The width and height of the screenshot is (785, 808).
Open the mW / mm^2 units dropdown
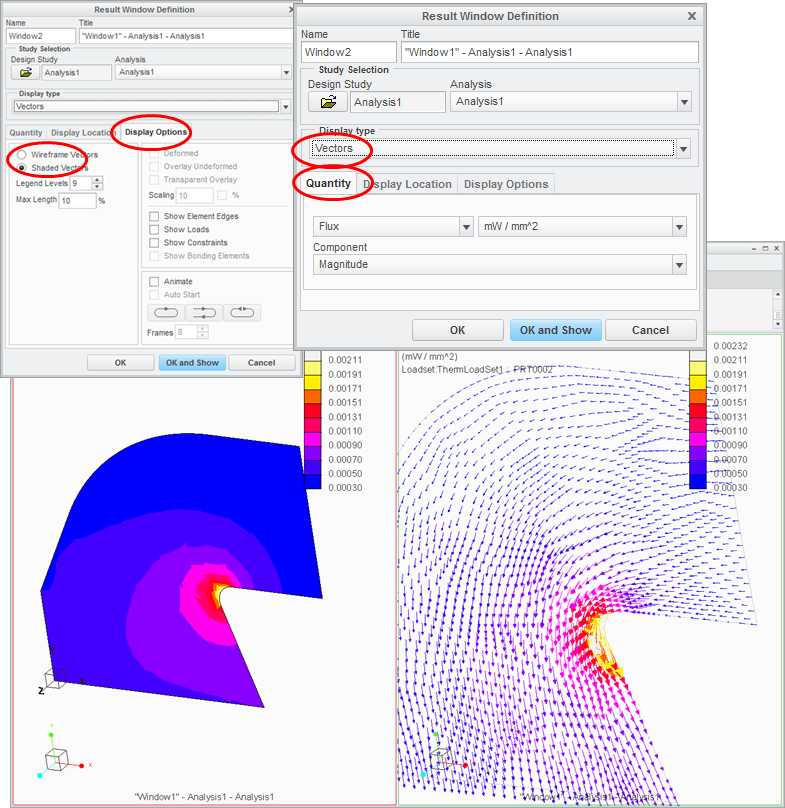679,227
